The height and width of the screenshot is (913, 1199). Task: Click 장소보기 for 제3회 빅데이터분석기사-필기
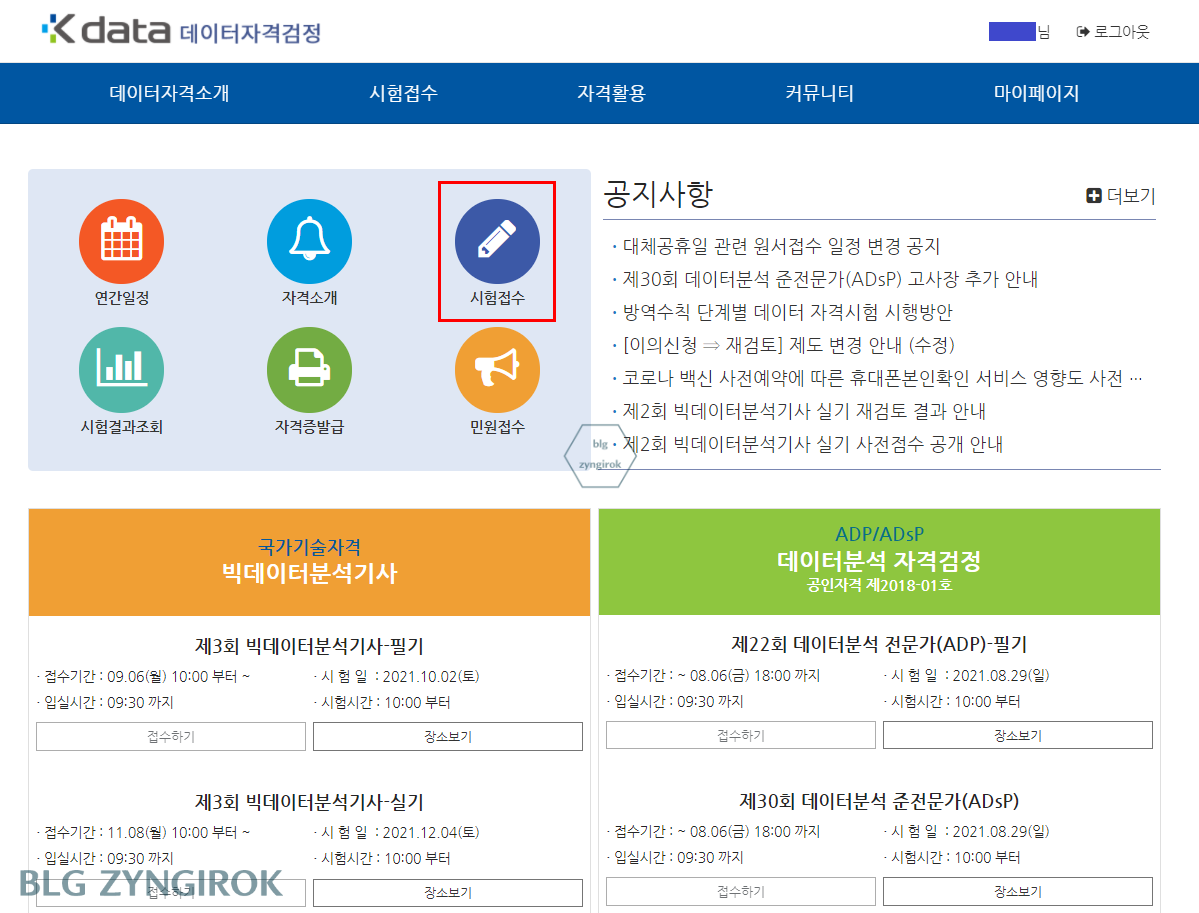(446, 736)
